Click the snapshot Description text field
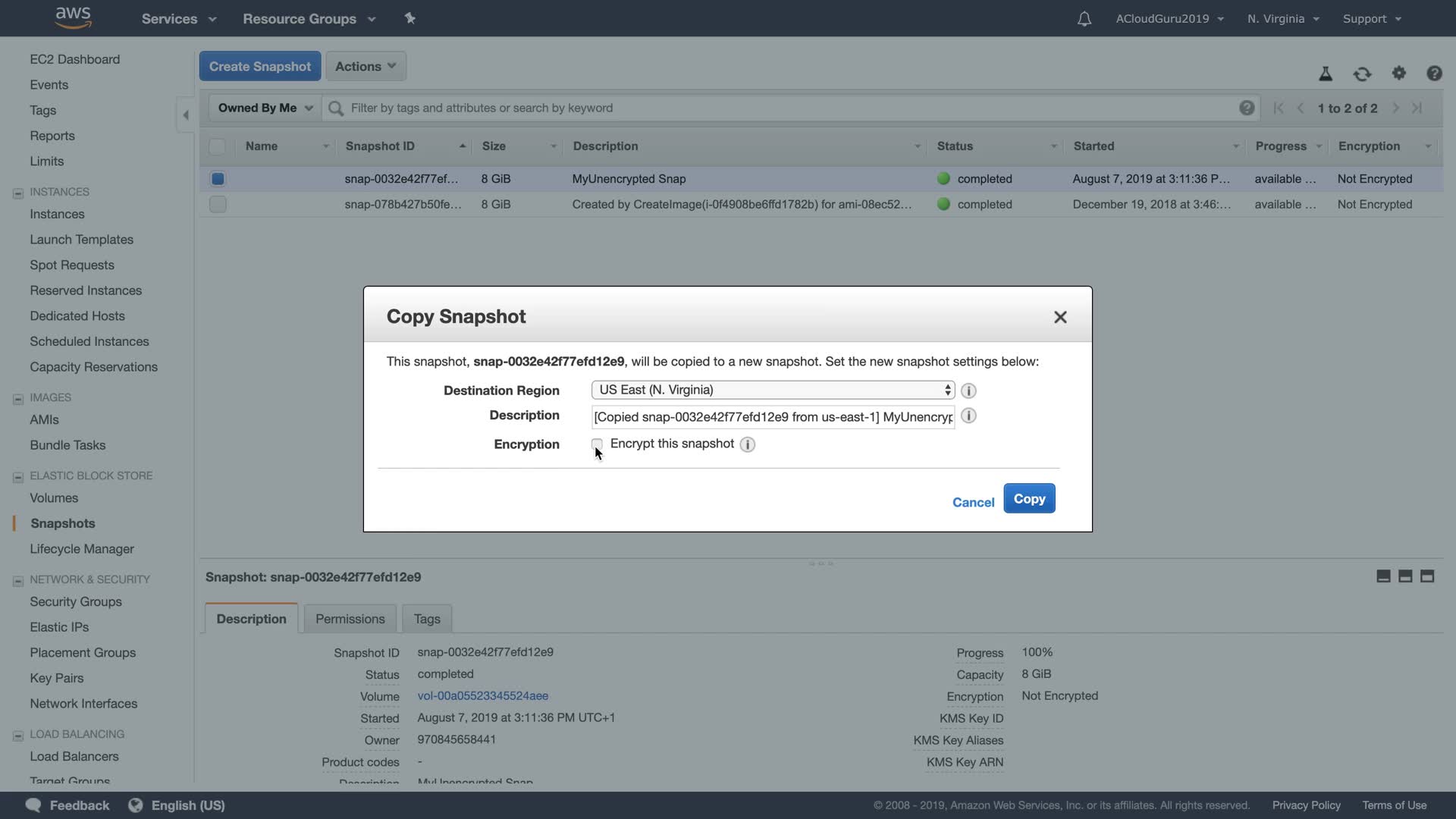 point(772,416)
